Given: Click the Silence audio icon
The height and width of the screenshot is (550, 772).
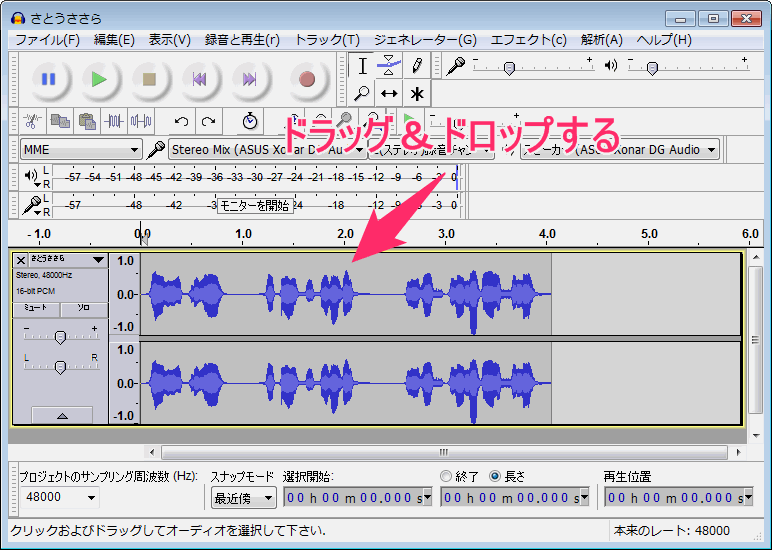Looking at the screenshot, I should 141,121.
